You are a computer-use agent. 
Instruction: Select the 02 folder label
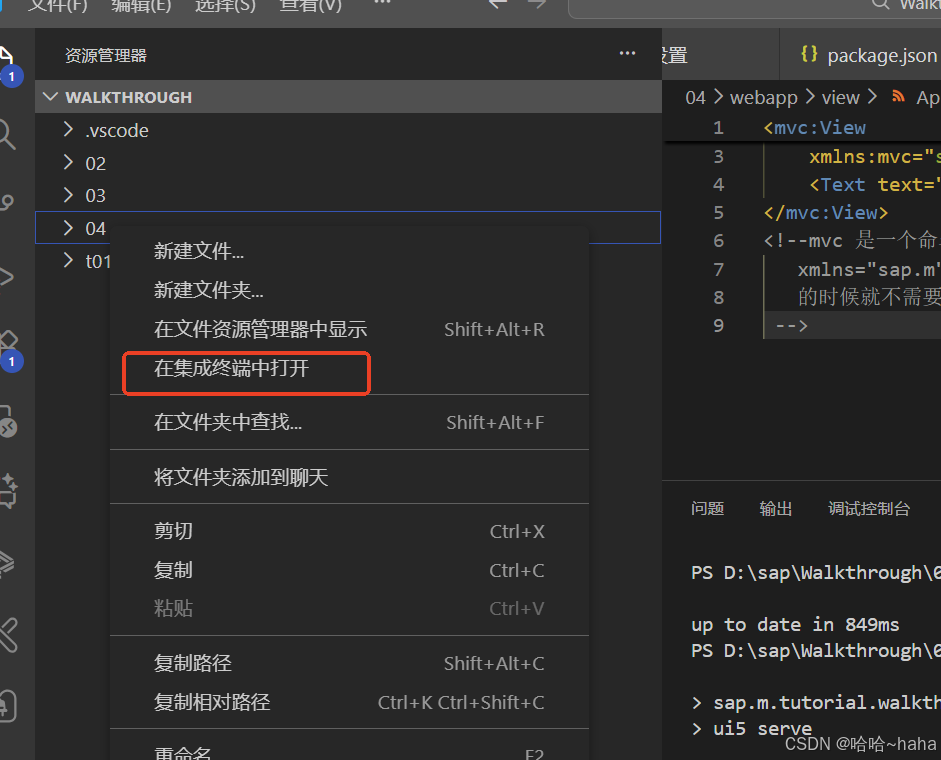click(x=95, y=163)
